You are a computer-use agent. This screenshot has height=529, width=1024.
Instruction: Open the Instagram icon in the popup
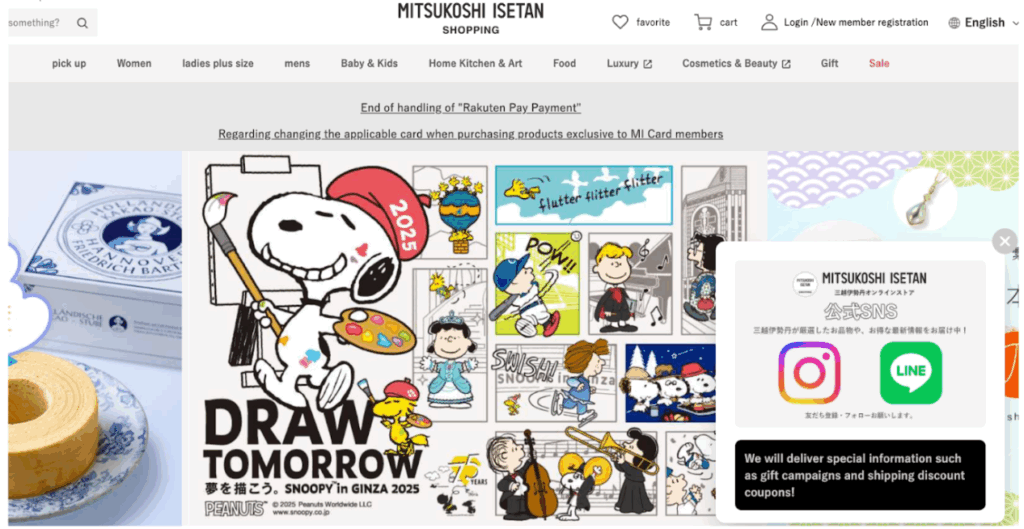pyautogui.click(x=809, y=373)
